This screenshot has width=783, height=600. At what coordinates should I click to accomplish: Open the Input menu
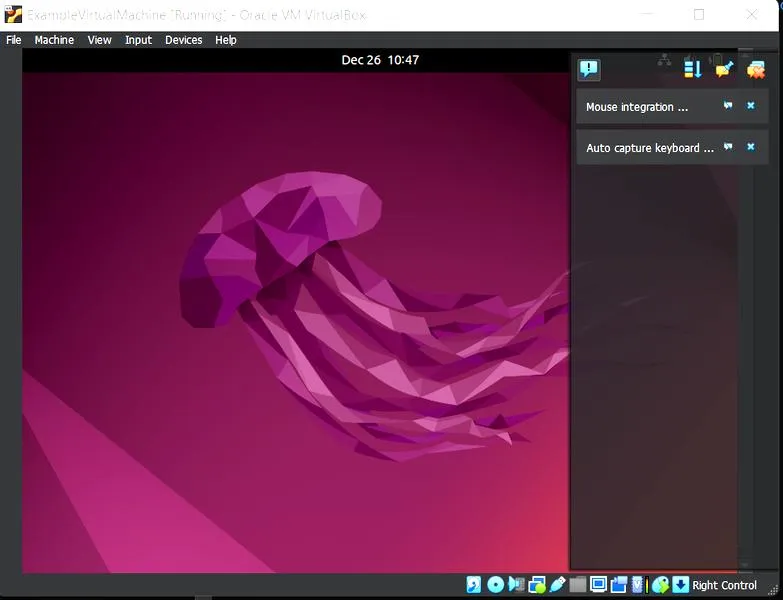[138, 40]
